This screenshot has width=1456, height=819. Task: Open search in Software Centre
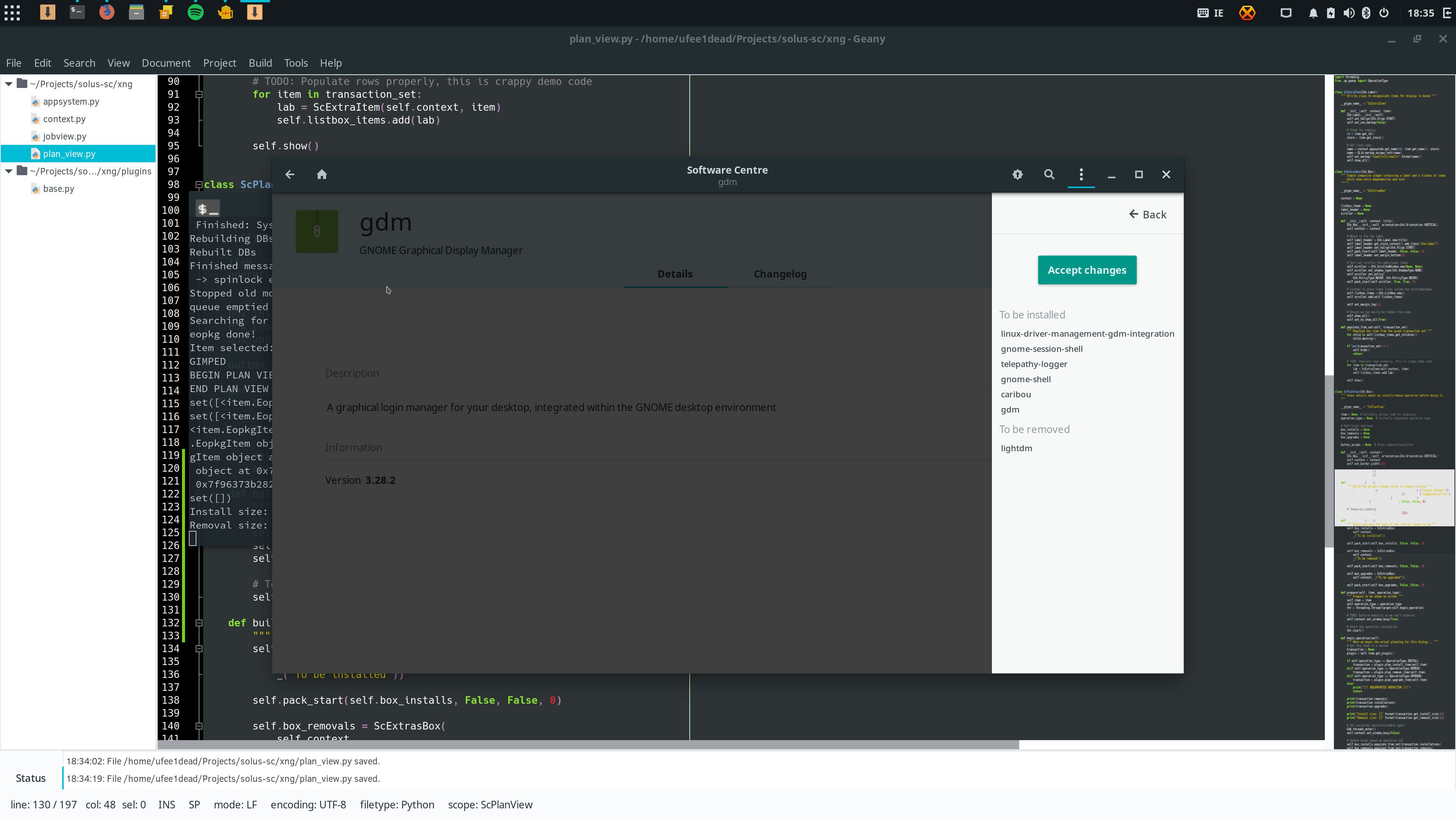(1049, 175)
